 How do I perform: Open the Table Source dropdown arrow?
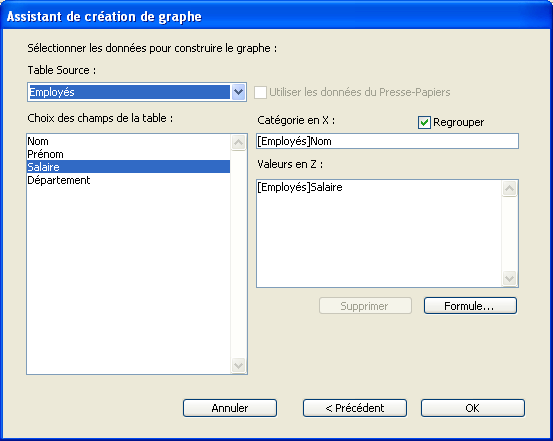coord(238,92)
